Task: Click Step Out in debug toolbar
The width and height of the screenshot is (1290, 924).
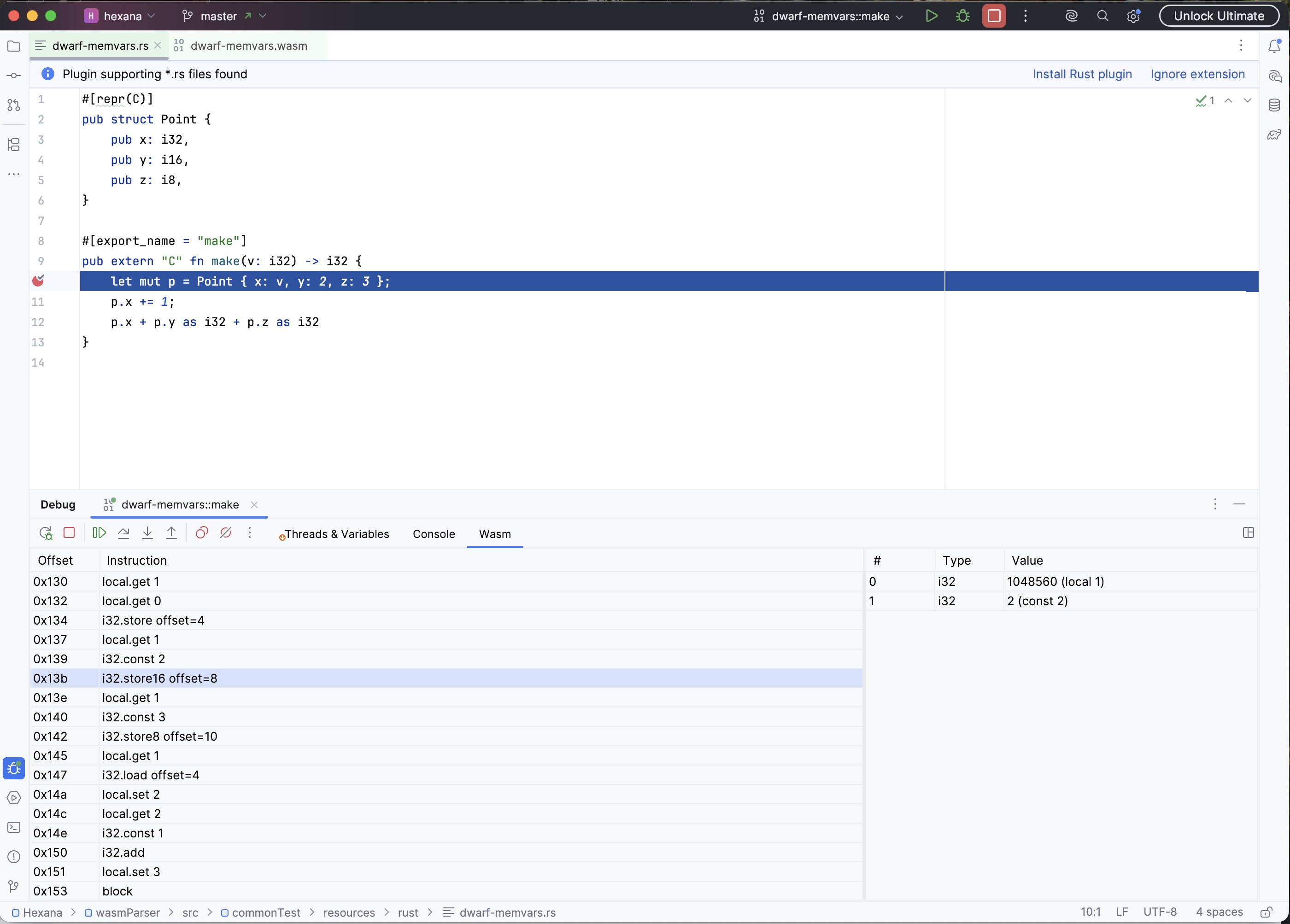Action: [x=171, y=533]
